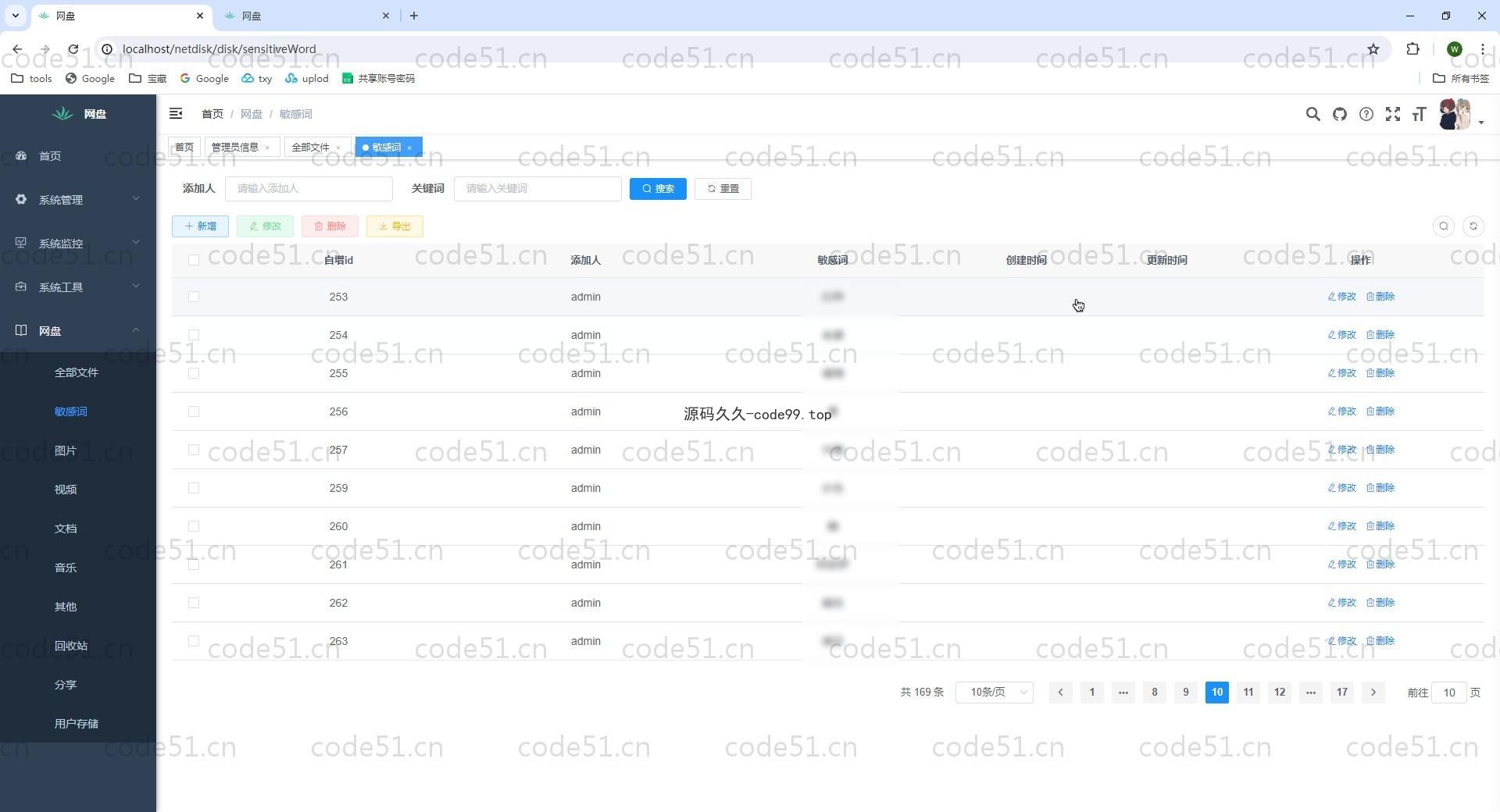Close the 管理员信息 tag tab

pyautogui.click(x=267, y=148)
